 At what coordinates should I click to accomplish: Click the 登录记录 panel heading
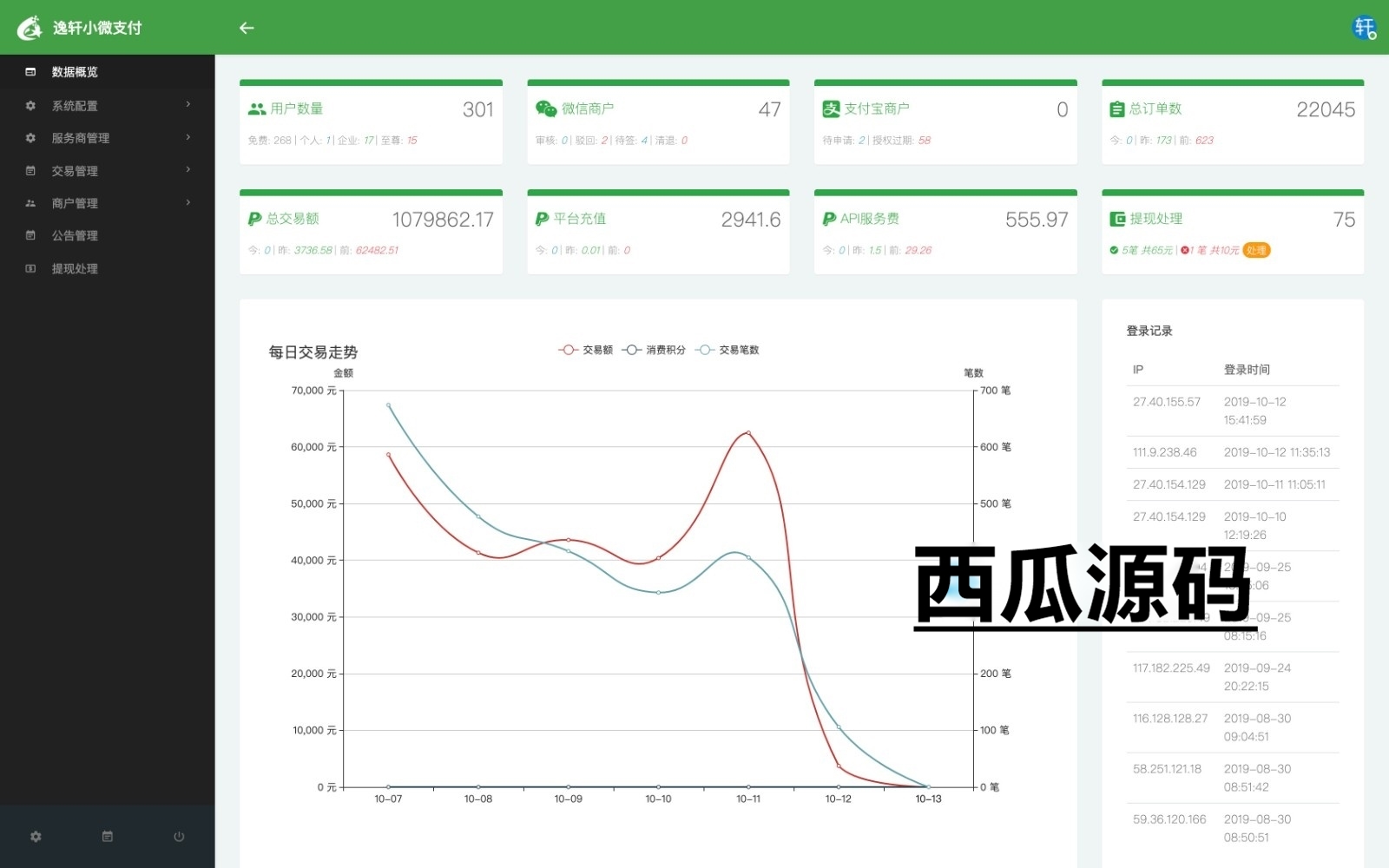[x=1149, y=331]
